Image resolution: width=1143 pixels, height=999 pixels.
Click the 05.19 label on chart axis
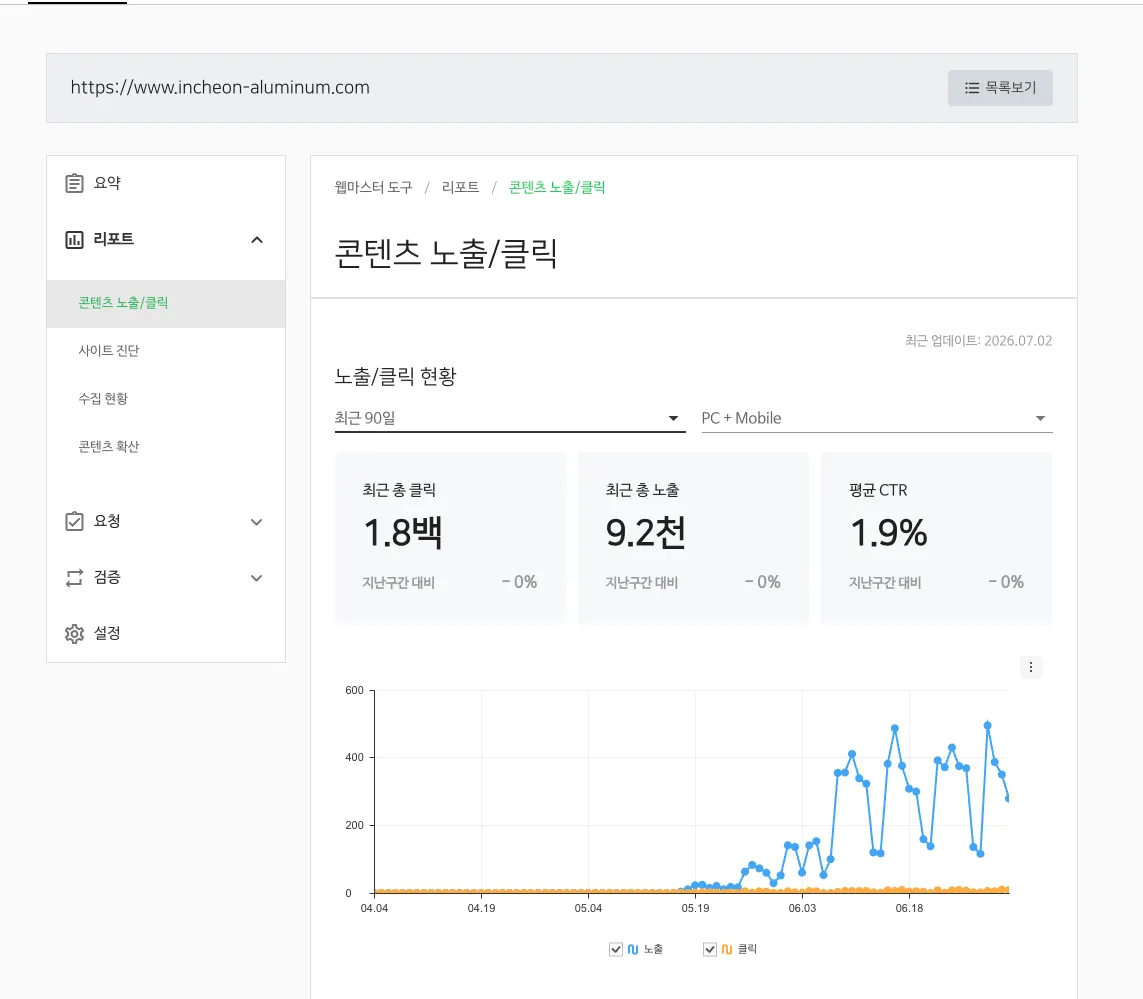click(x=695, y=909)
